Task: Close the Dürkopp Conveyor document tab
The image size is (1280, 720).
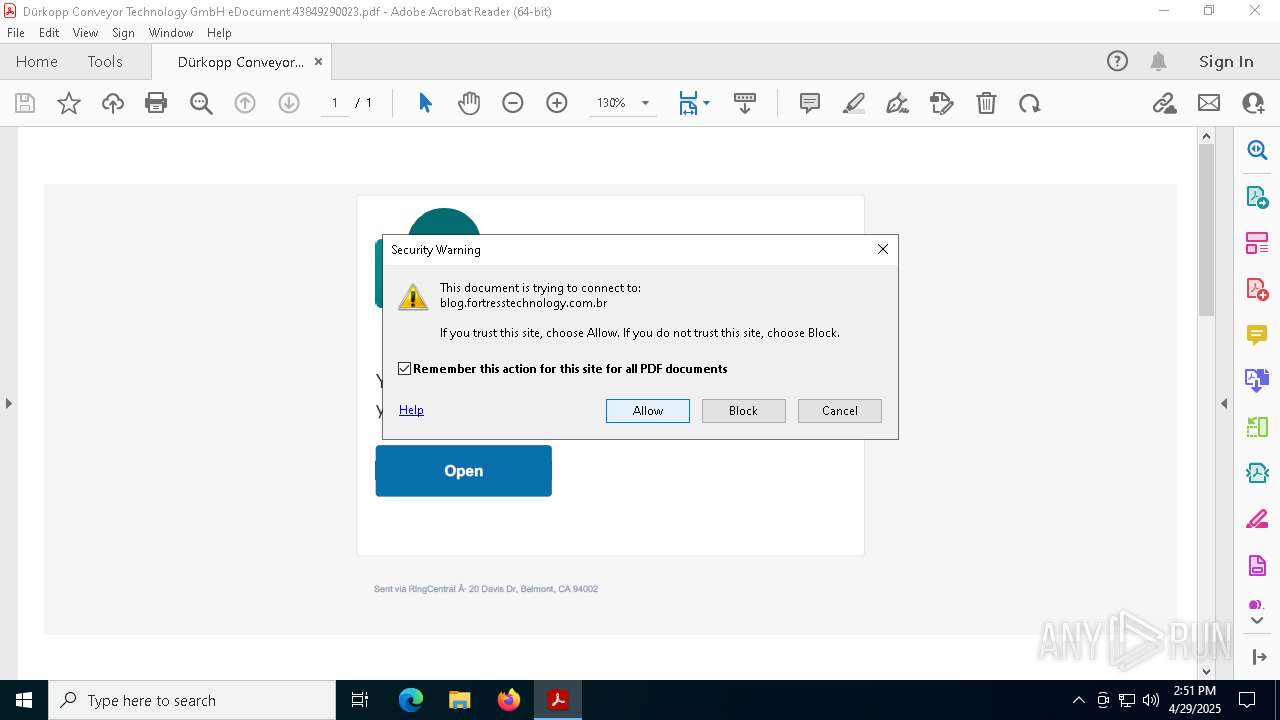Action: pyautogui.click(x=318, y=61)
